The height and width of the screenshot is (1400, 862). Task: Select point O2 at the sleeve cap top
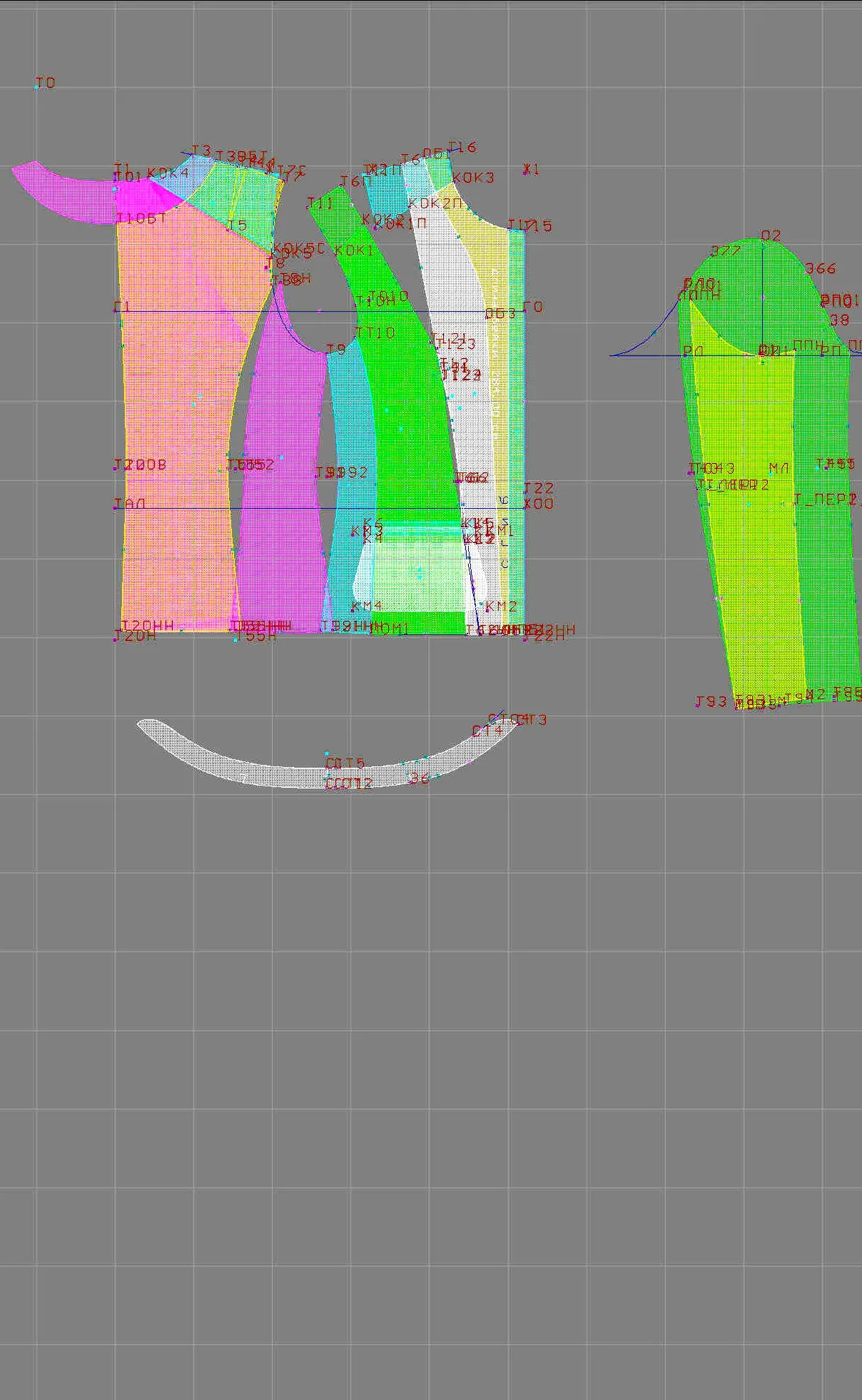762,241
